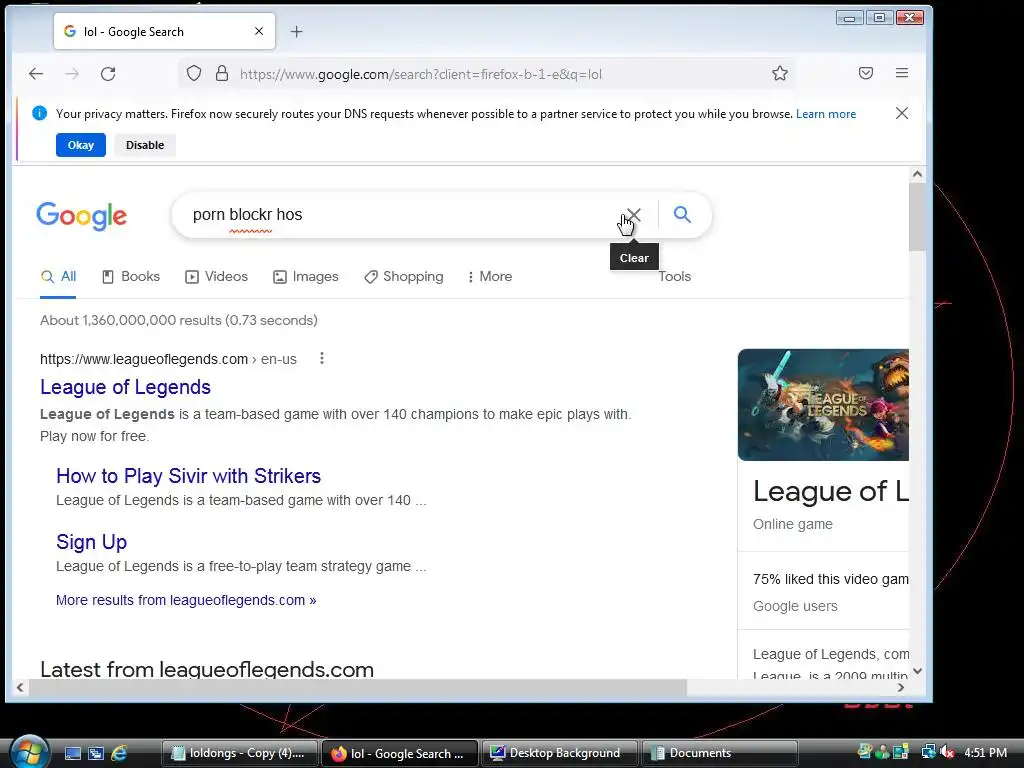
Task: Click the 75% liked this video game text
Action: tap(831, 579)
